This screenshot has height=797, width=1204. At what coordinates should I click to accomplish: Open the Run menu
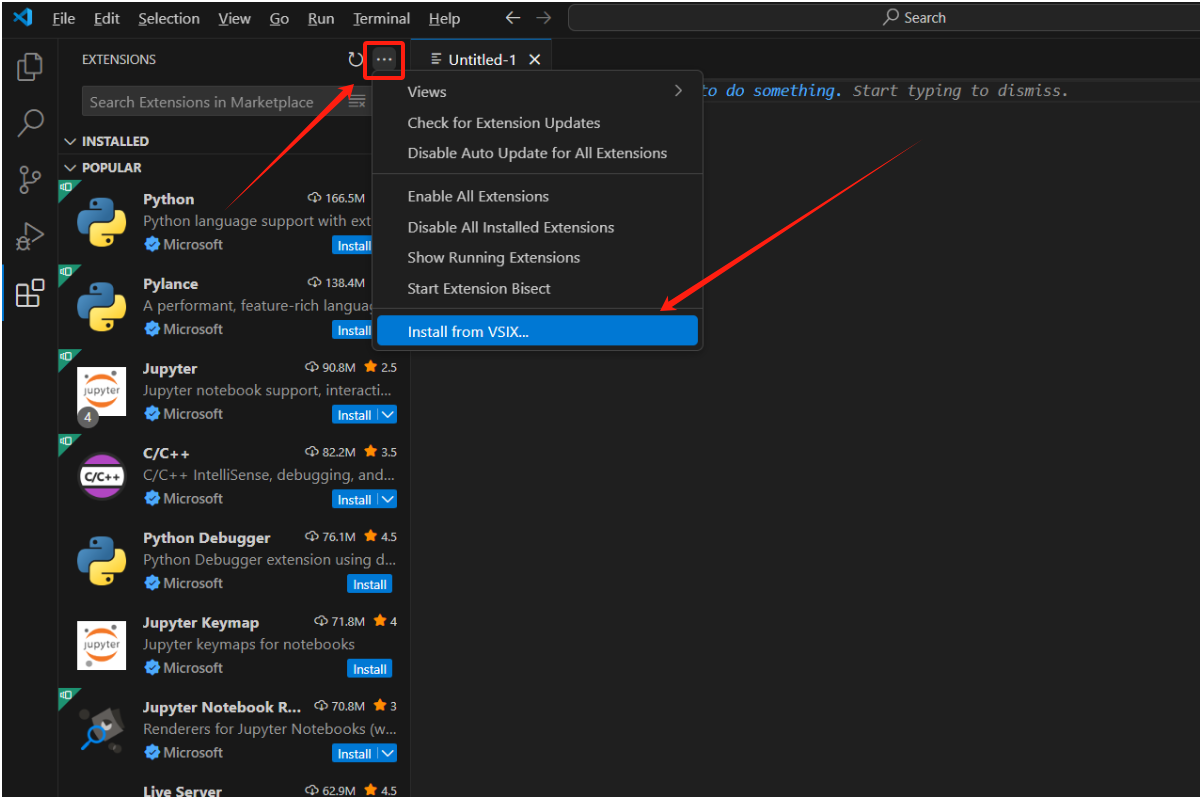[x=321, y=19]
